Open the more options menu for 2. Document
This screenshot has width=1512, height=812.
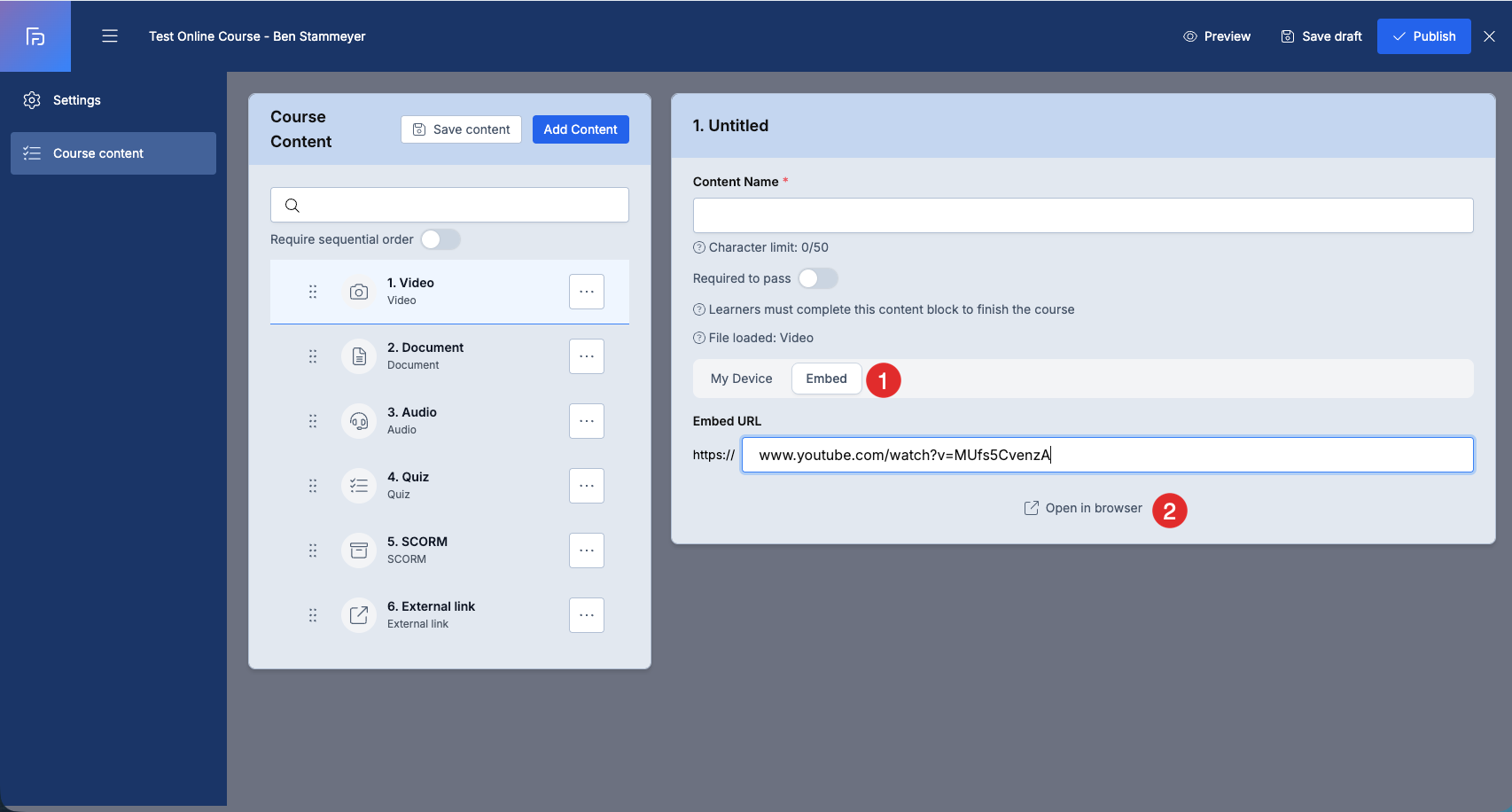(587, 356)
